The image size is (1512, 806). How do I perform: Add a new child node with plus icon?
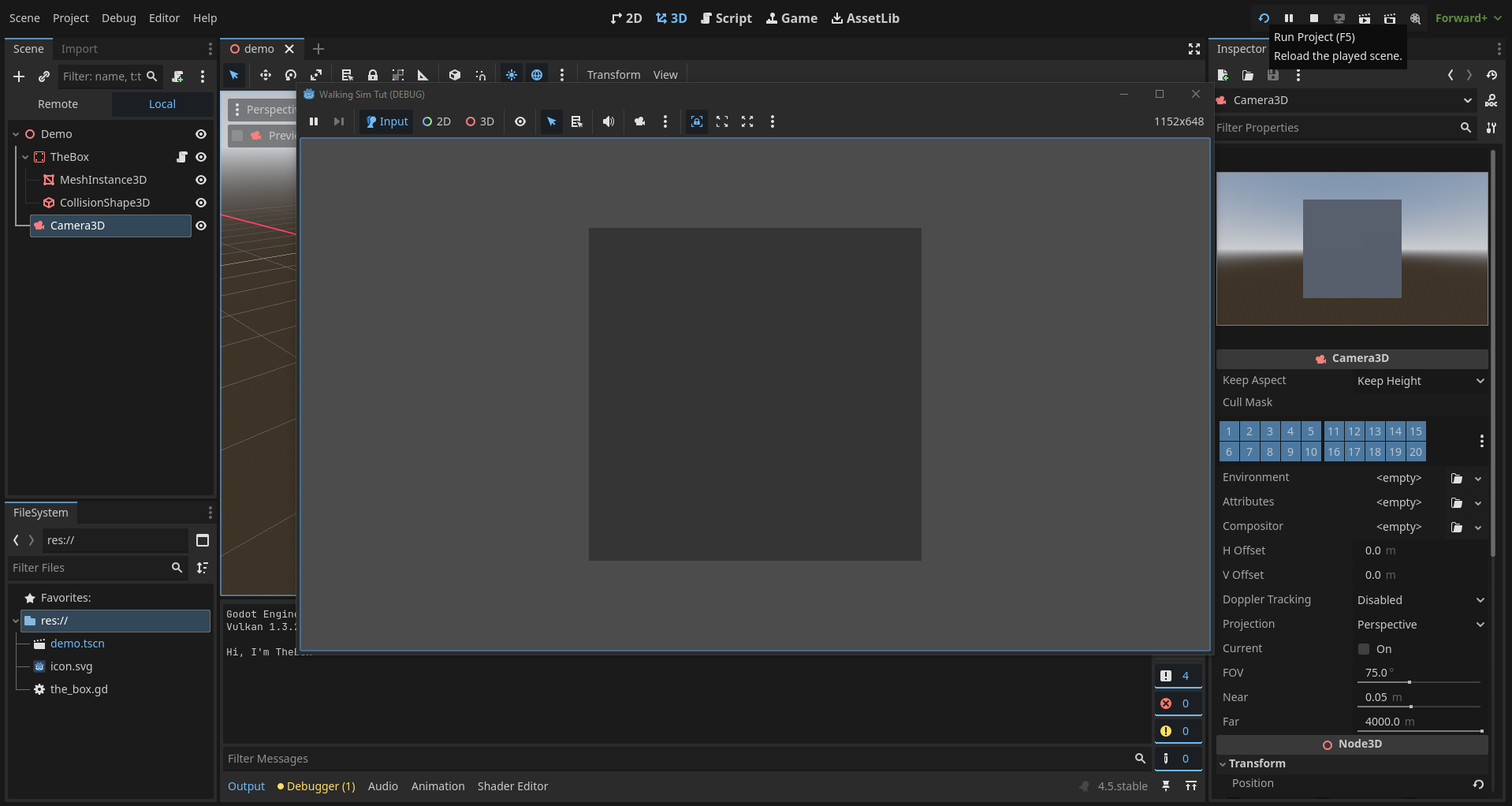pyautogui.click(x=19, y=76)
